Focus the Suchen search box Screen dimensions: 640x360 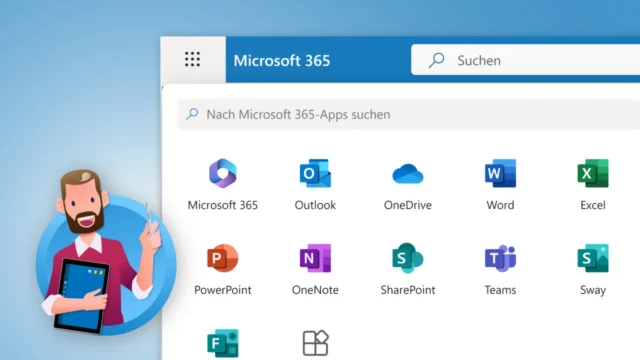pyautogui.click(x=525, y=60)
